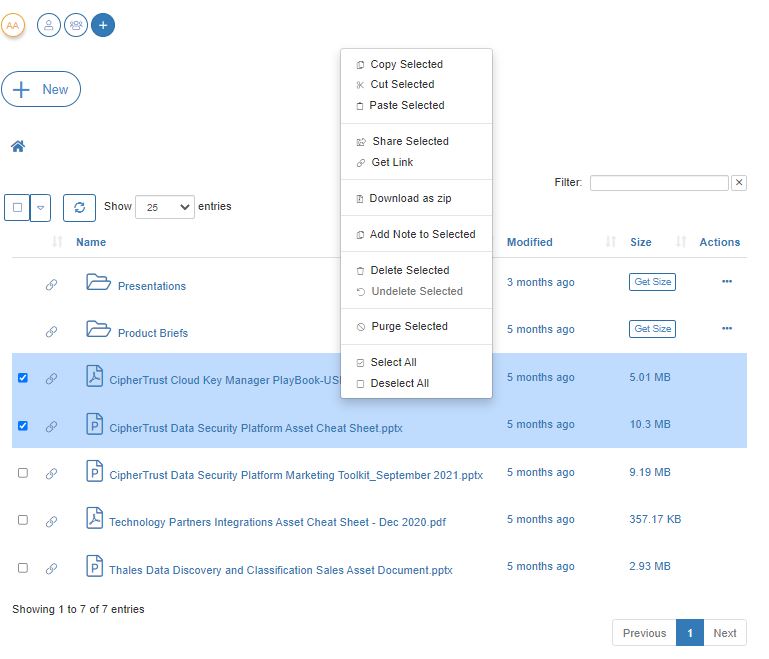
Task: Click PowerPoint icon of Marketing Toolkit file
Action: coord(95,471)
